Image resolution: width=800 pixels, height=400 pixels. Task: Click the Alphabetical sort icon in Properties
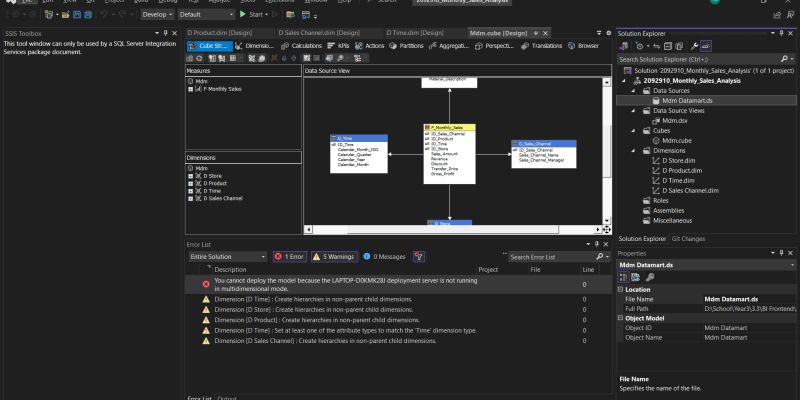[635, 277]
